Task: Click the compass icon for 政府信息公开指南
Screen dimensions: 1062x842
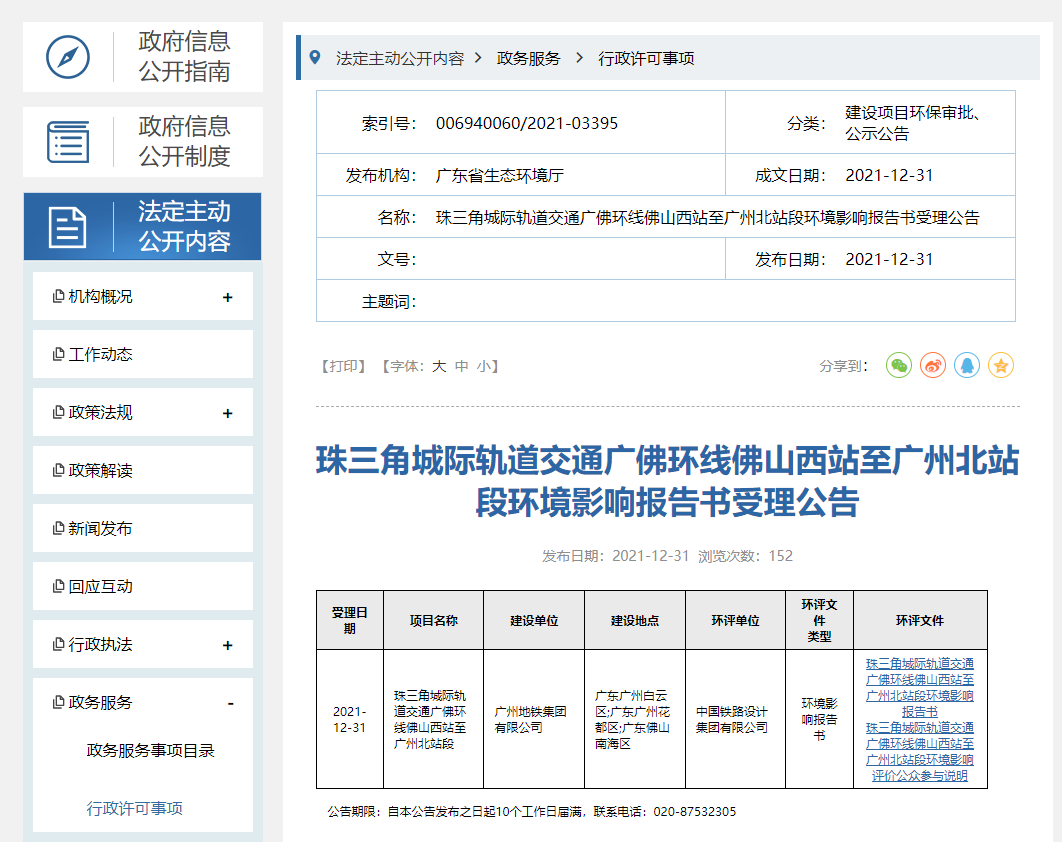Action: tap(68, 57)
